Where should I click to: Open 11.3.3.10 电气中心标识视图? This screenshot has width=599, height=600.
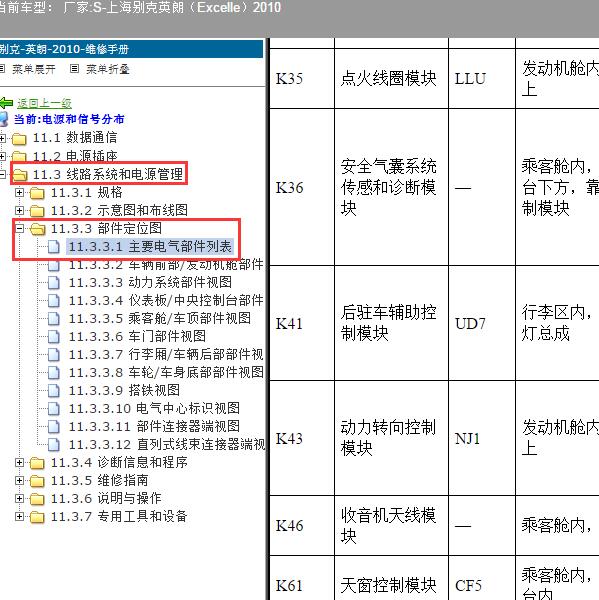[x=154, y=408]
